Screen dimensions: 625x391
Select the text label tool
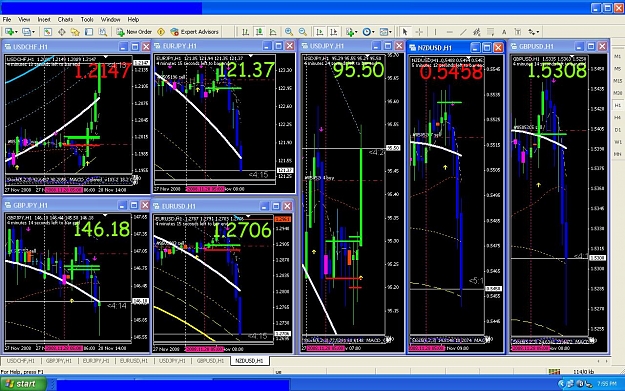click(518, 32)
